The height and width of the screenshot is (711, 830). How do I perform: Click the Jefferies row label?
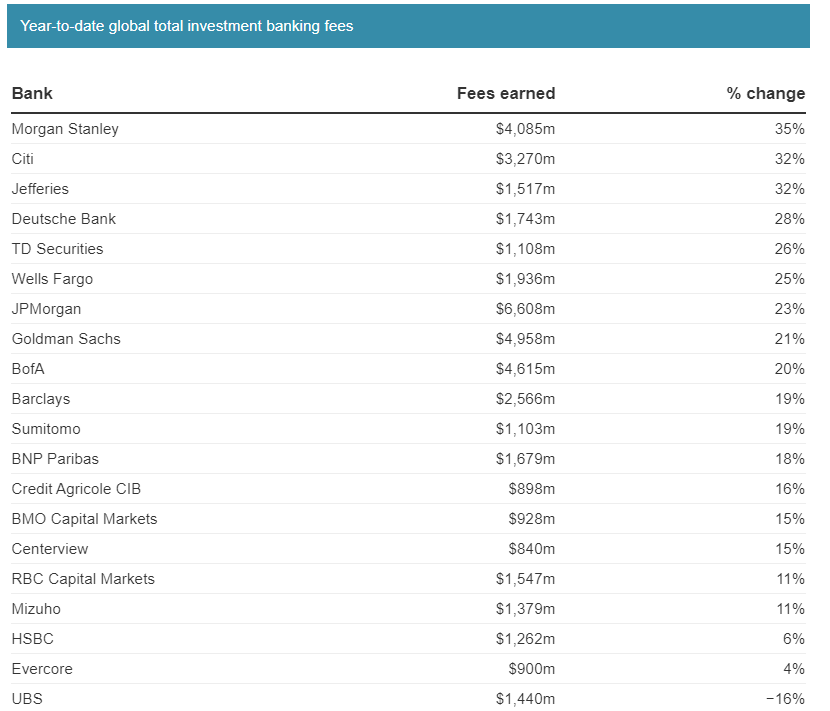coord(40,189)
